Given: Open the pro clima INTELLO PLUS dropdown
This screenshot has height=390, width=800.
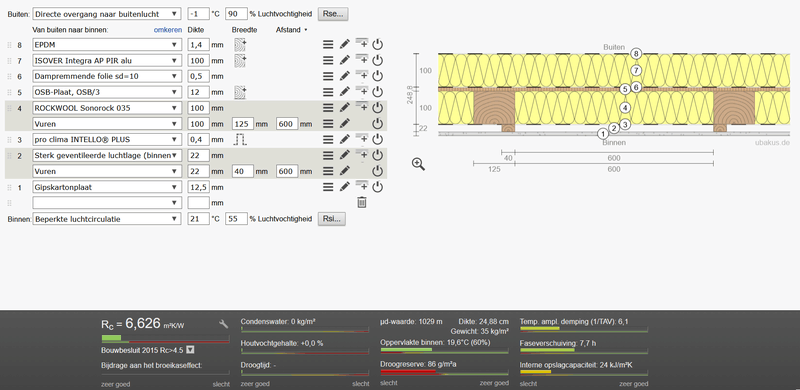Looking at the screenshot, I should [x=107, y=139].
